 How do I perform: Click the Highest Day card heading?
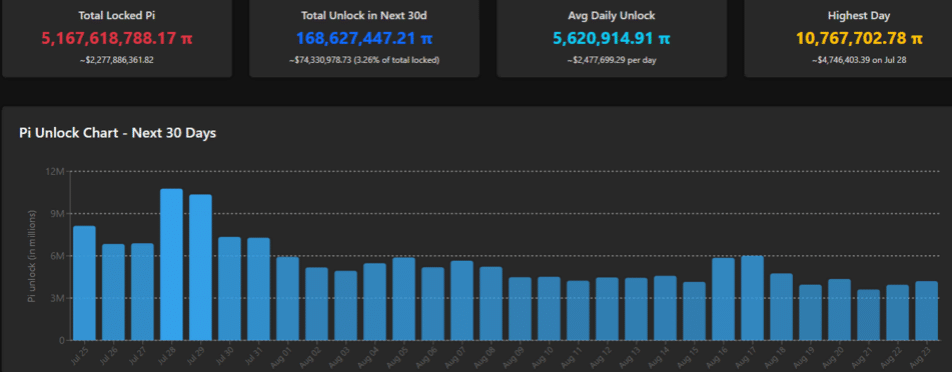pyautogui.click(x=859, y=15)
